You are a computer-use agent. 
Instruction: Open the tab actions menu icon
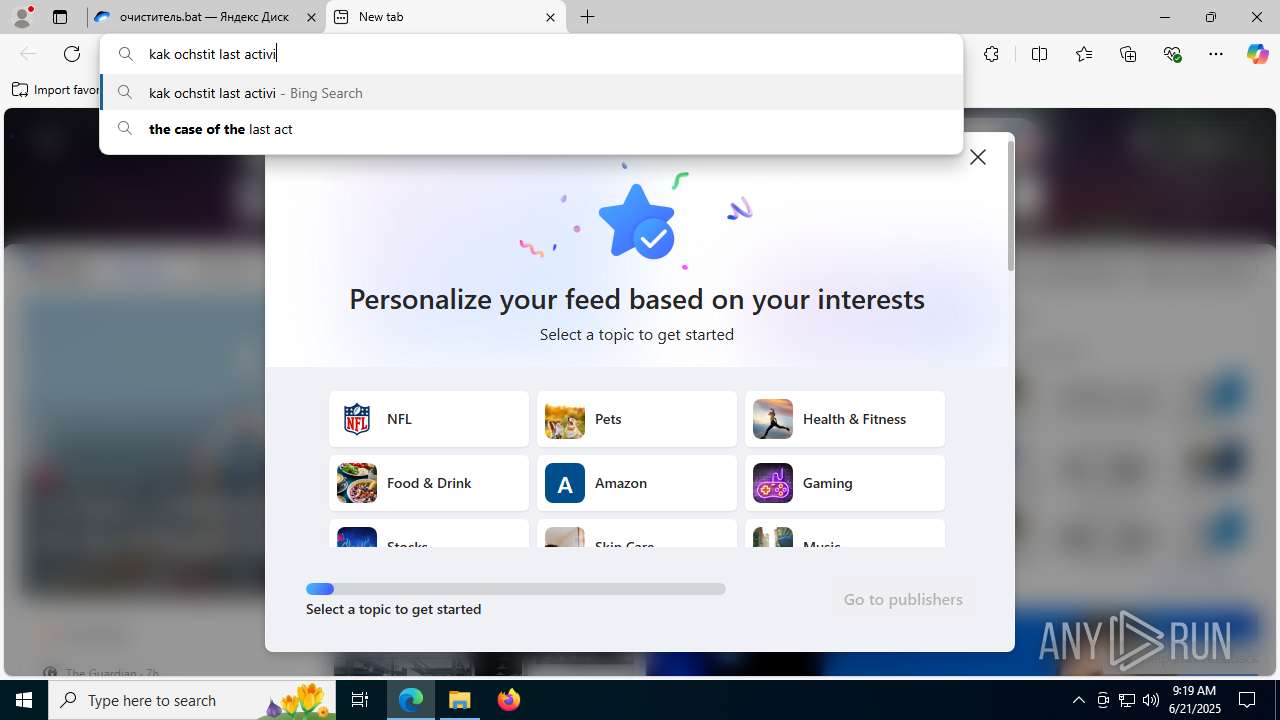pos(60,17)
